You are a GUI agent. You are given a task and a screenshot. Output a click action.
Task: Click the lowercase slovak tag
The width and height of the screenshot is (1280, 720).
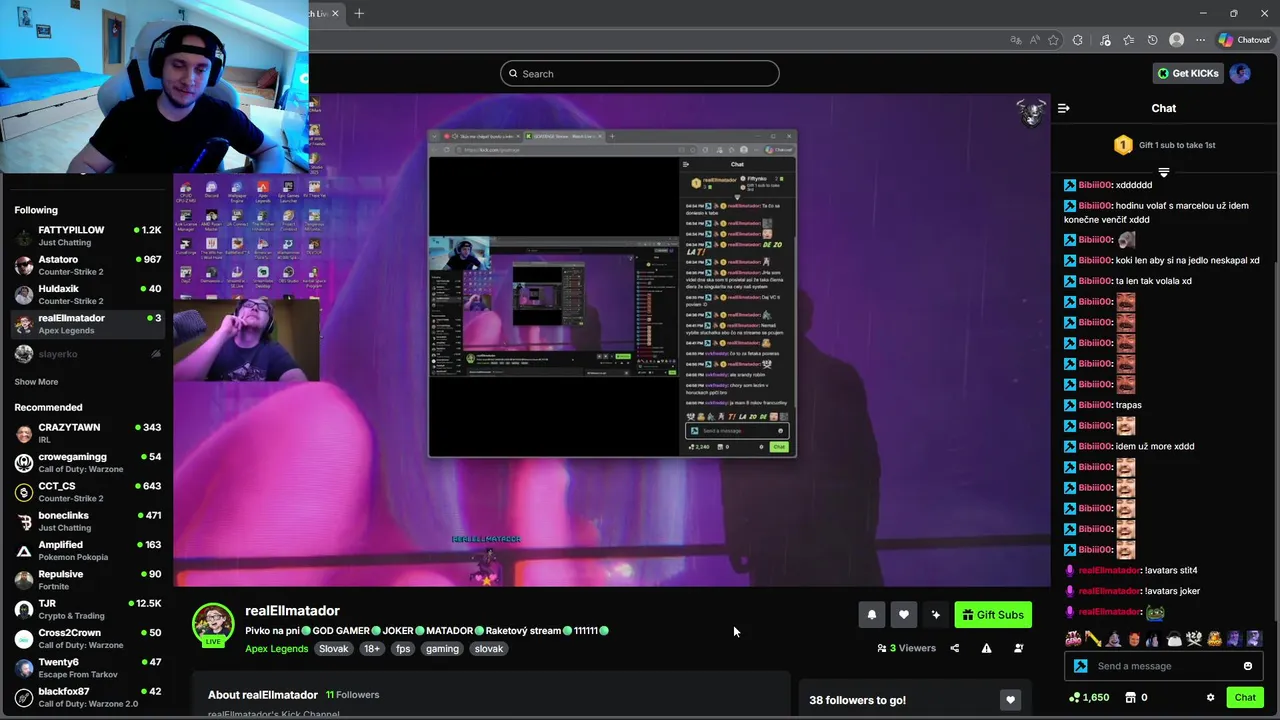(489, 648)
